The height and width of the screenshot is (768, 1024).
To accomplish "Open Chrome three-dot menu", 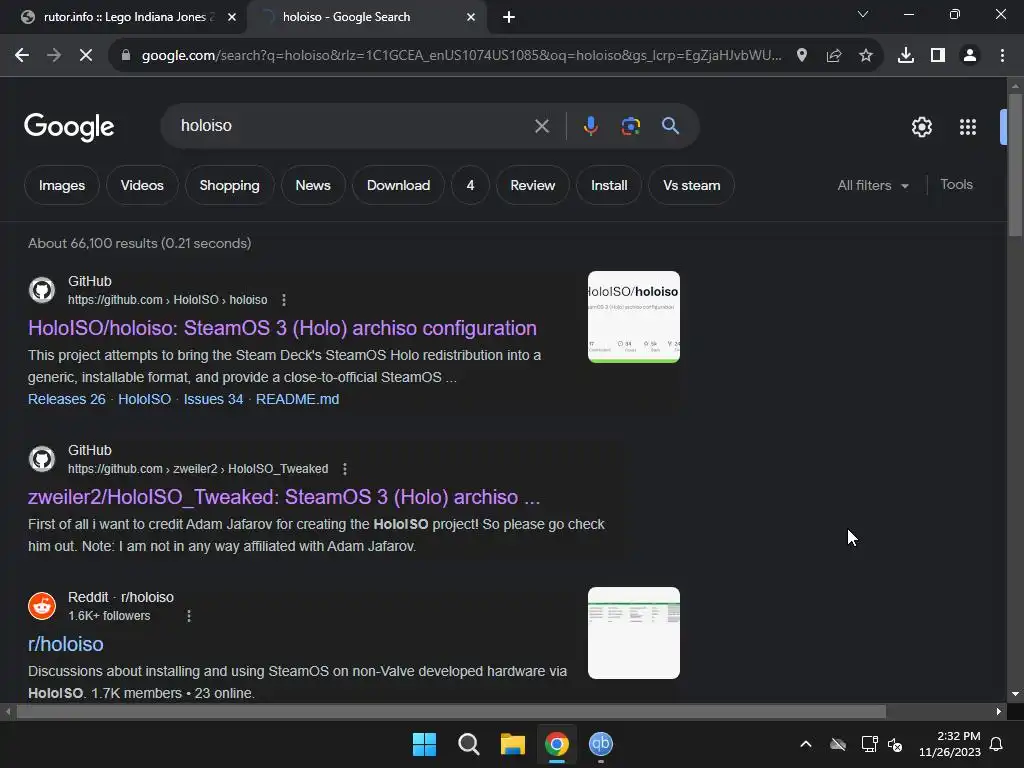I will tap(1002, 56).
